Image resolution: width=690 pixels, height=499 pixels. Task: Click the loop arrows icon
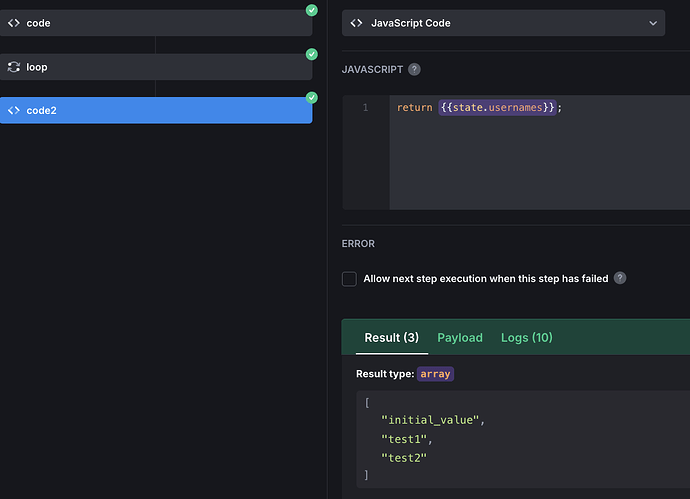tap(14, 67)
